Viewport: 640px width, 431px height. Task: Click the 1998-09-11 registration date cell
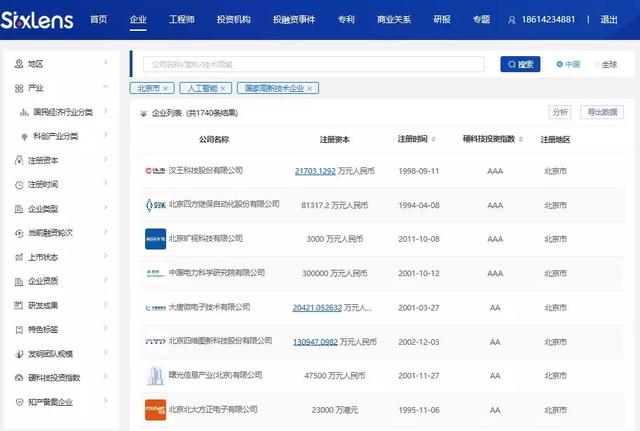(x=419, y=171)
